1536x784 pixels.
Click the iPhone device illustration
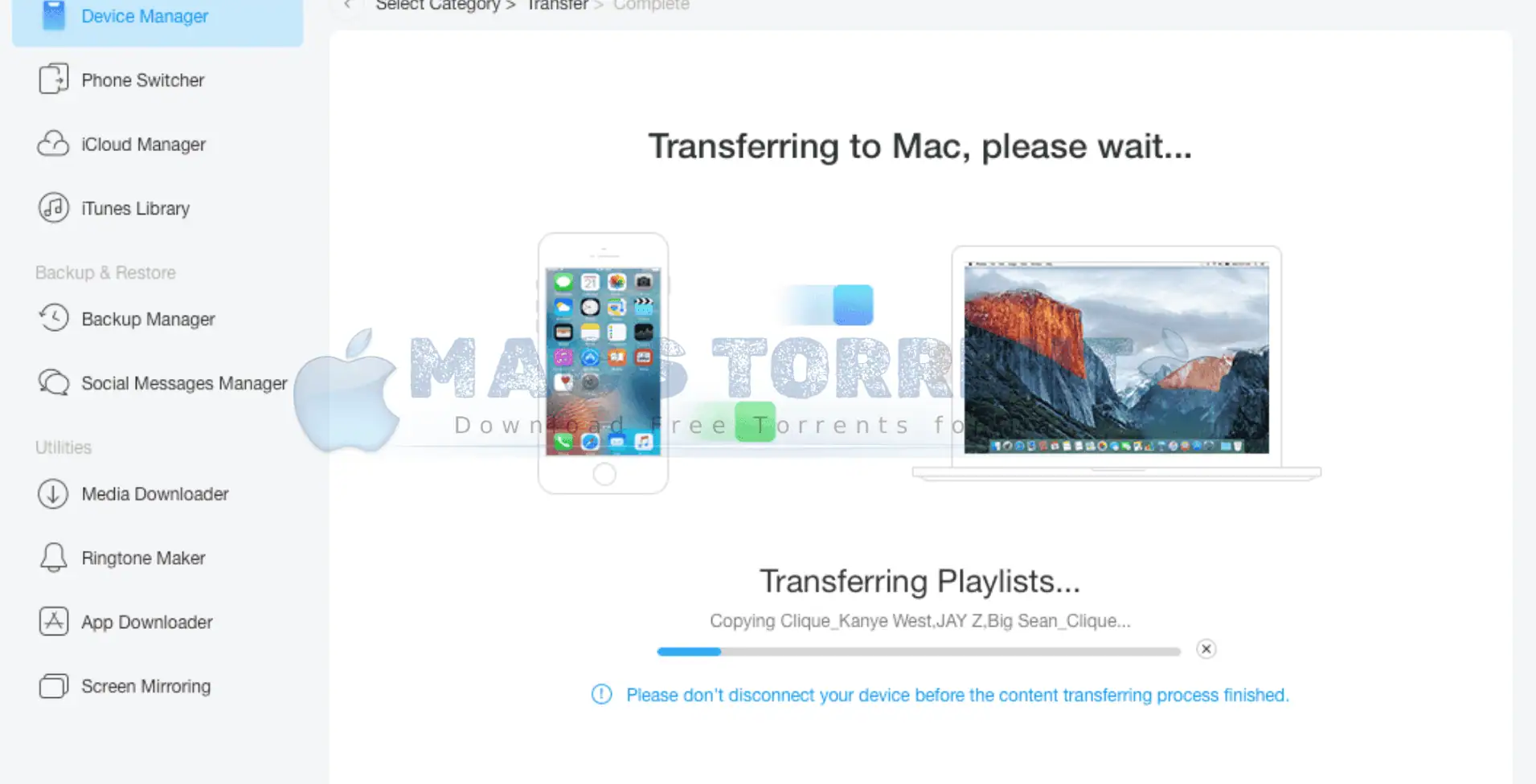[x=603, y=363]
